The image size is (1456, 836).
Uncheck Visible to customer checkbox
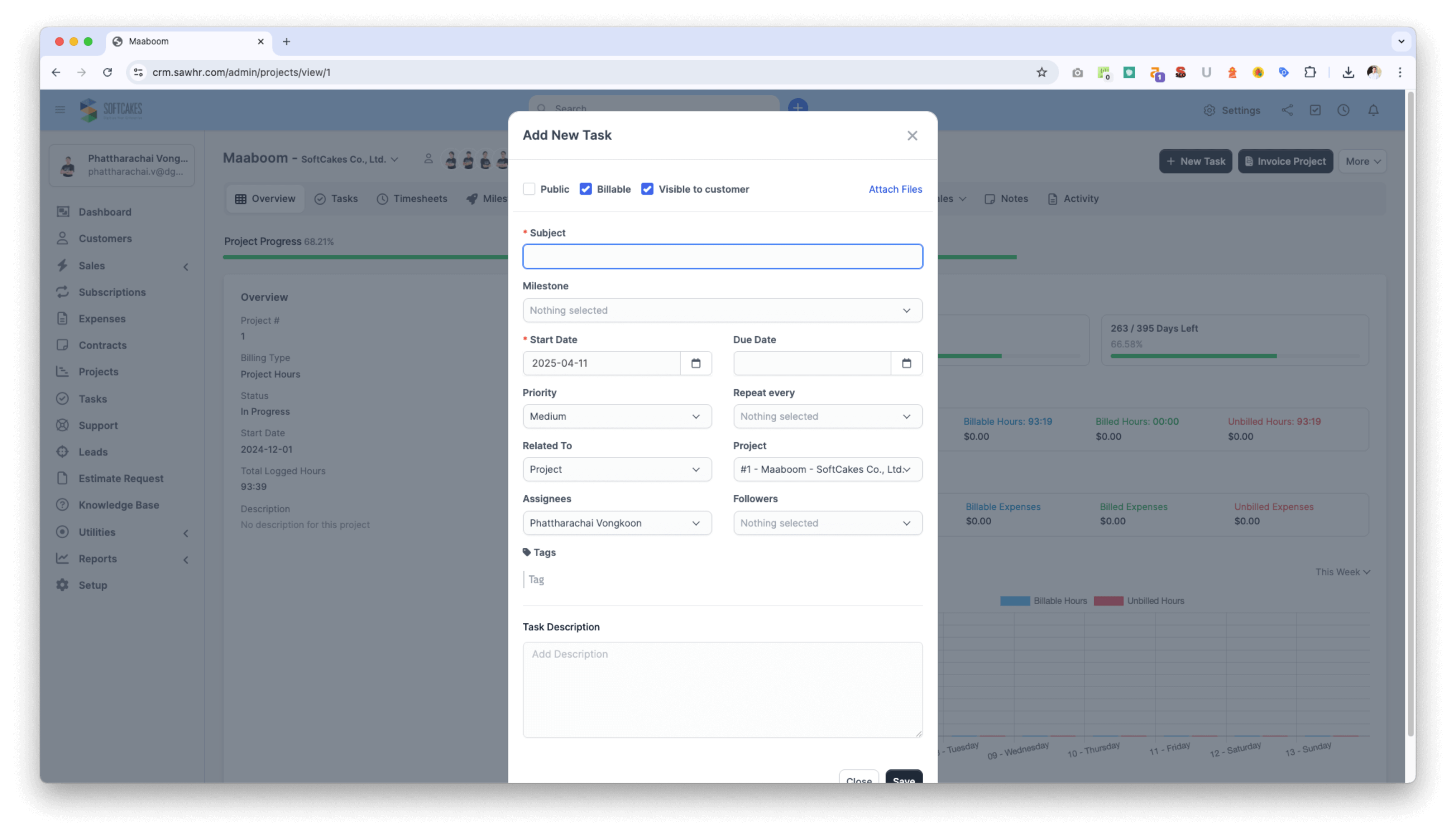pos(647,189)
